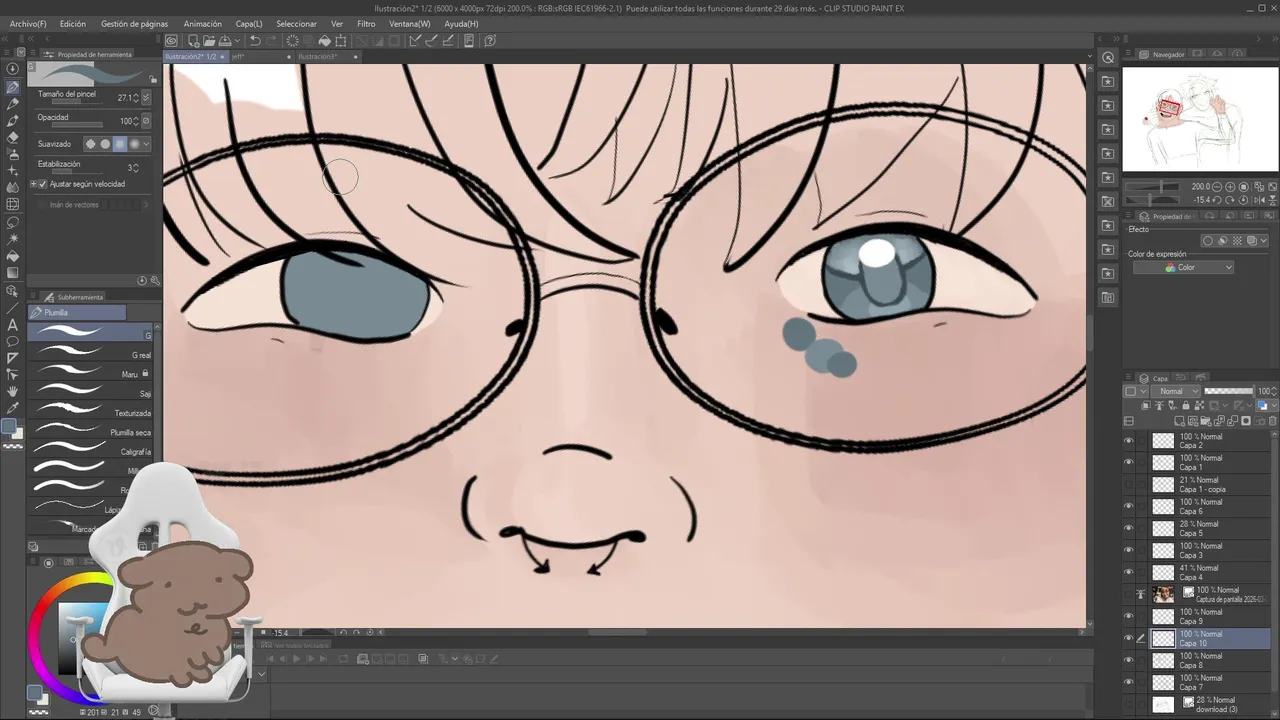This screenshot has height=720, width=1280.
Task: Select the Fill bucket tool
Action: tap(13, 256)
